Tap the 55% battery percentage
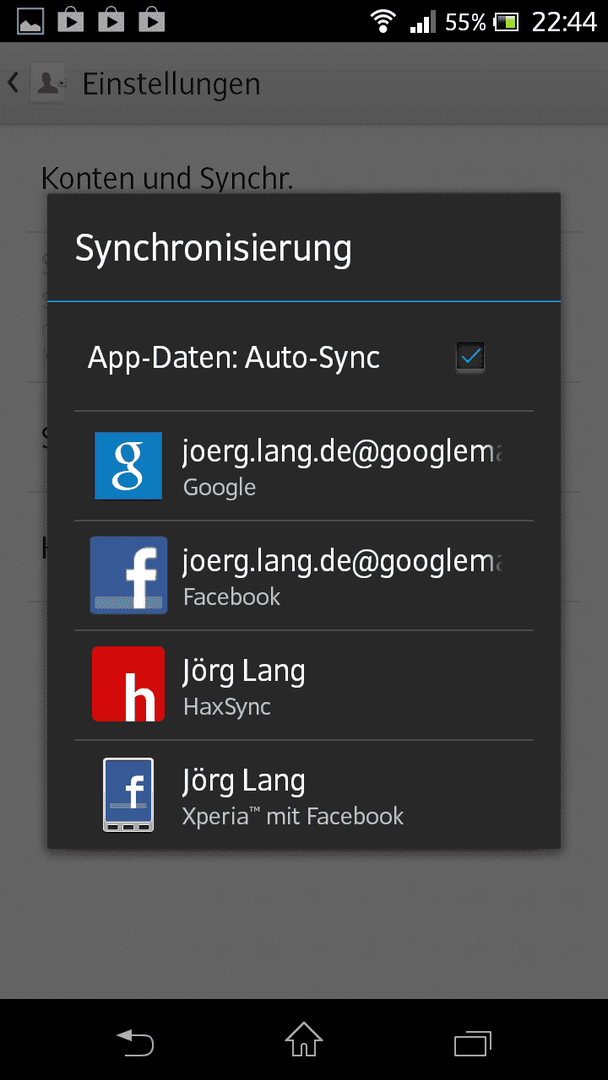Viewport: 608px width, 1080px height. (465, 22)
